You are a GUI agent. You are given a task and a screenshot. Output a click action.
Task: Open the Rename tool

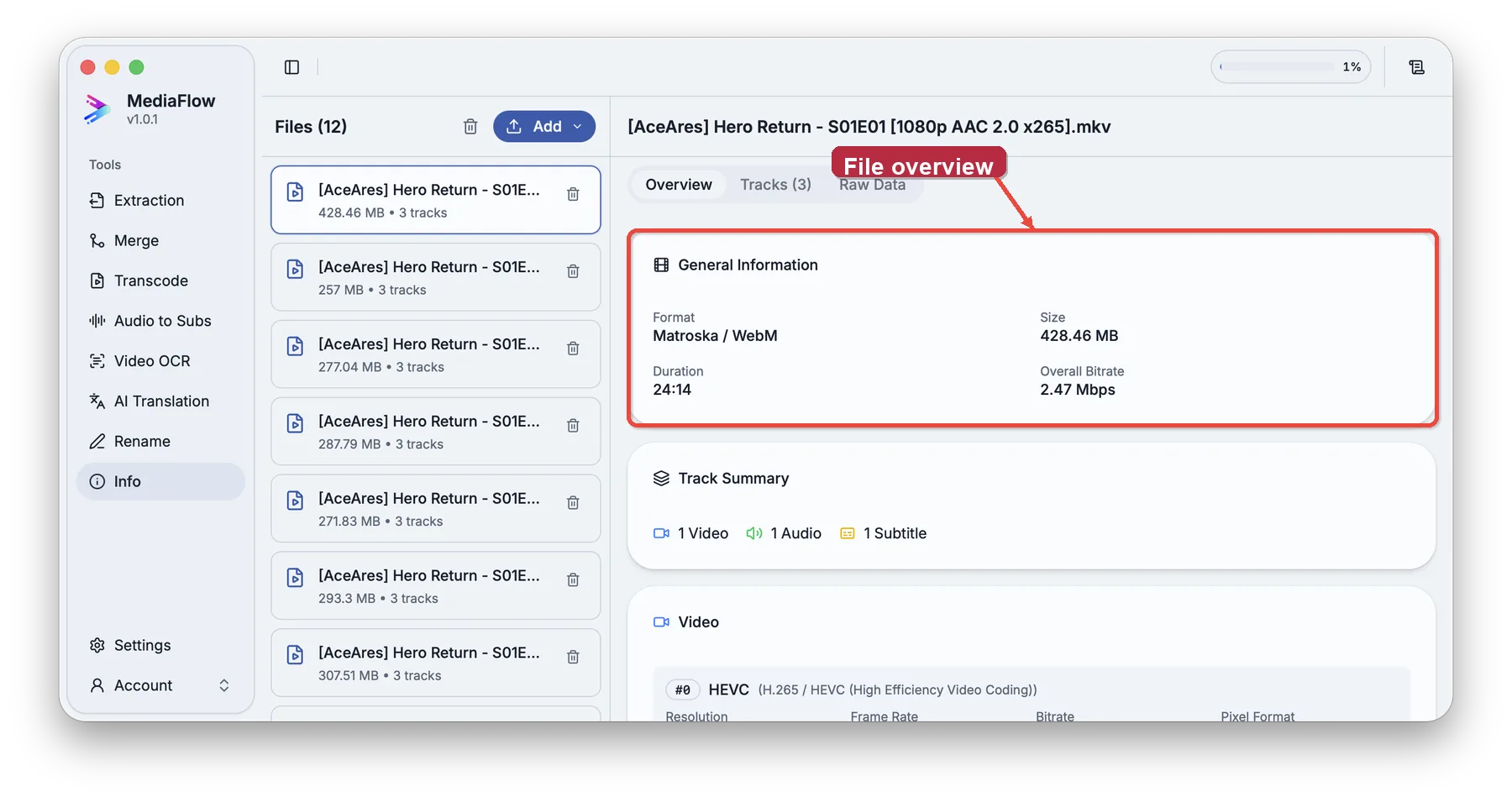[160, 442]
